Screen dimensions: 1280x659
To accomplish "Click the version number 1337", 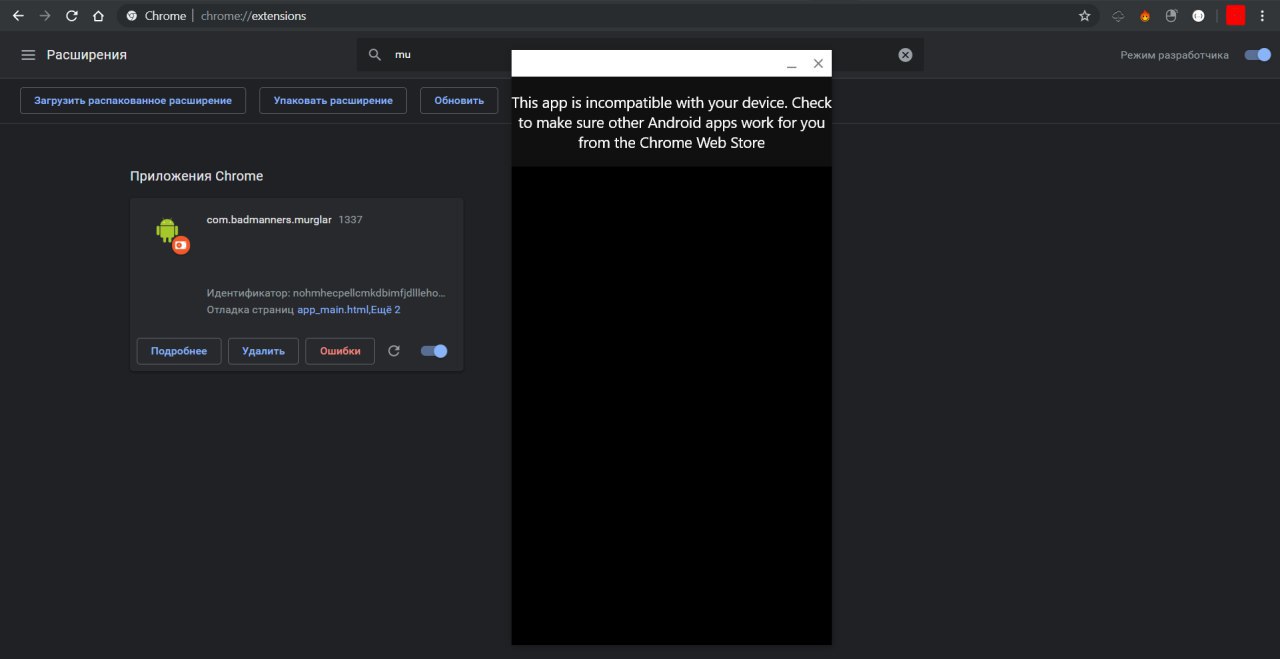I will tap(351, 219).
